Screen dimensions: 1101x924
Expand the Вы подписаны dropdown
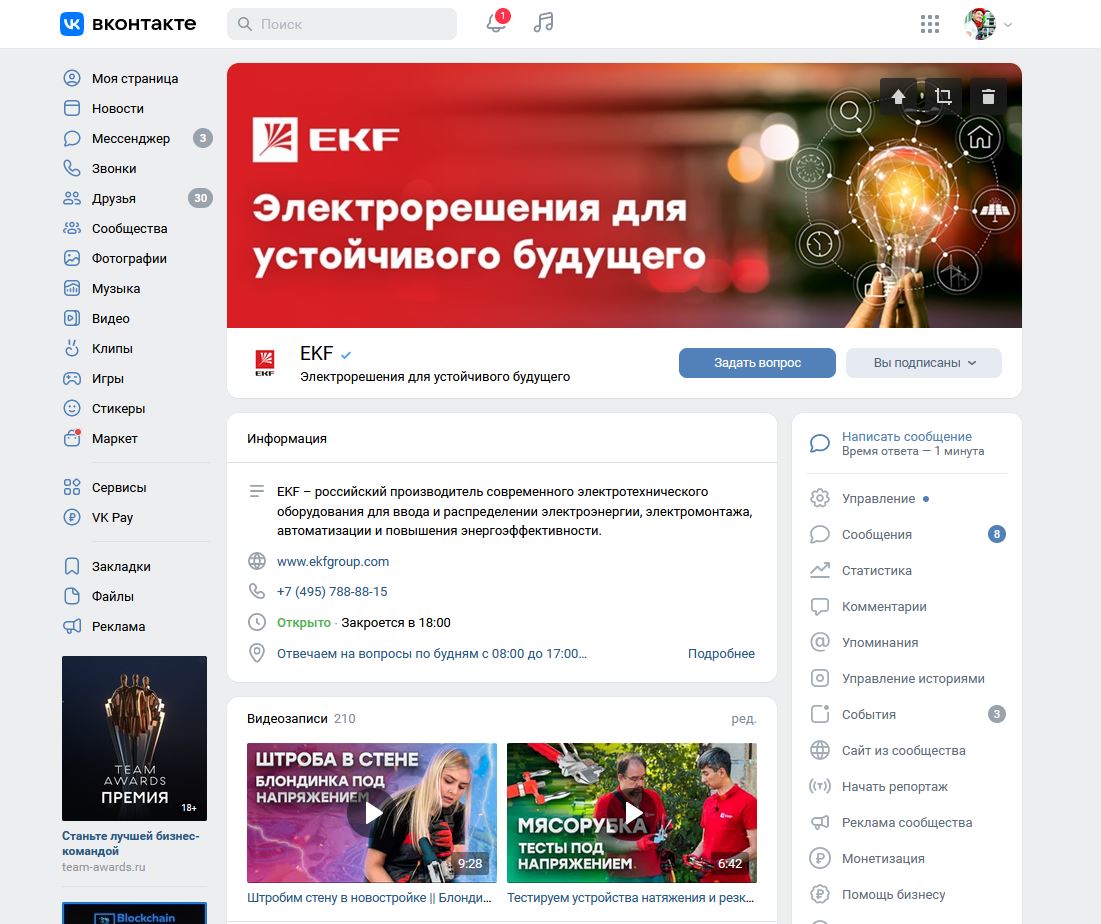click(x=923, y=363)
